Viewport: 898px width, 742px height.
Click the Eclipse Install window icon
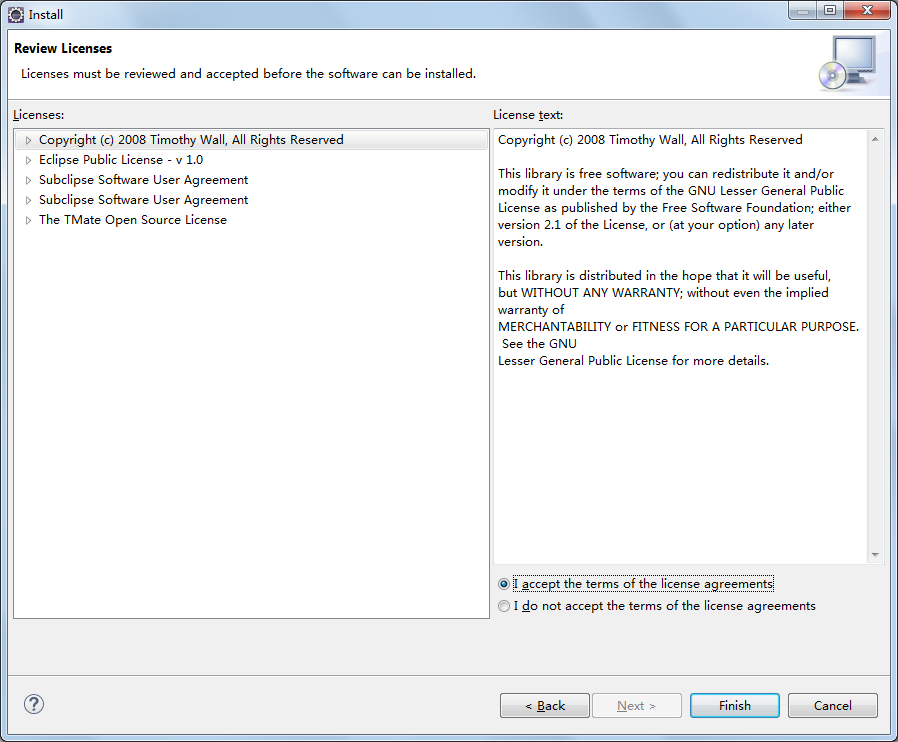[x=16, y=14]
